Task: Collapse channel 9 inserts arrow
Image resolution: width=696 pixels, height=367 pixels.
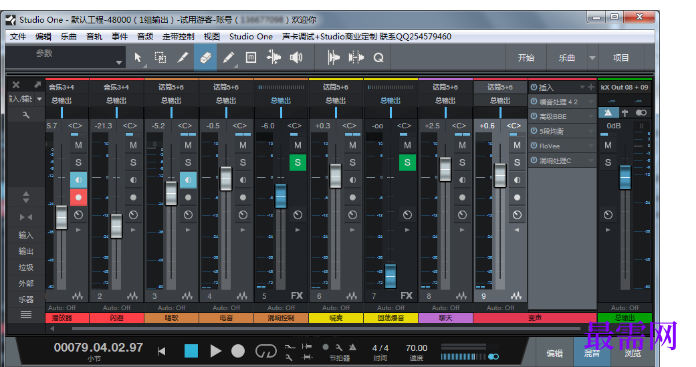Action: tap(517, 230)
